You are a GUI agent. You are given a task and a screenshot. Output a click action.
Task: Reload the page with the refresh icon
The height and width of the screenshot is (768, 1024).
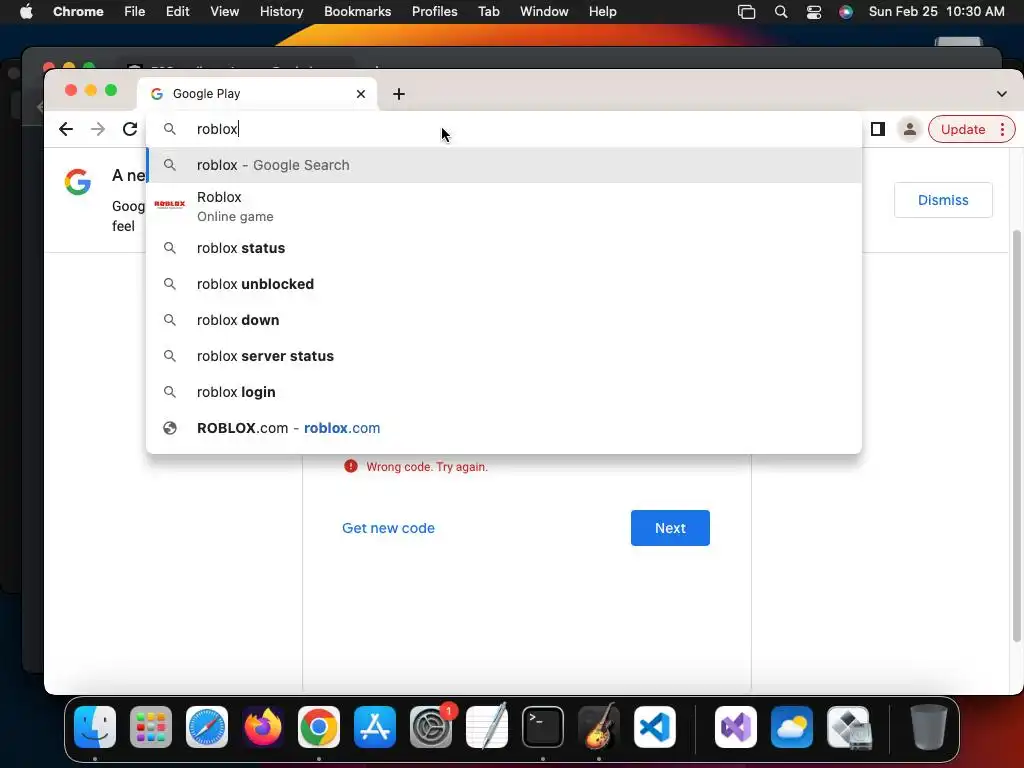[130, 129]
